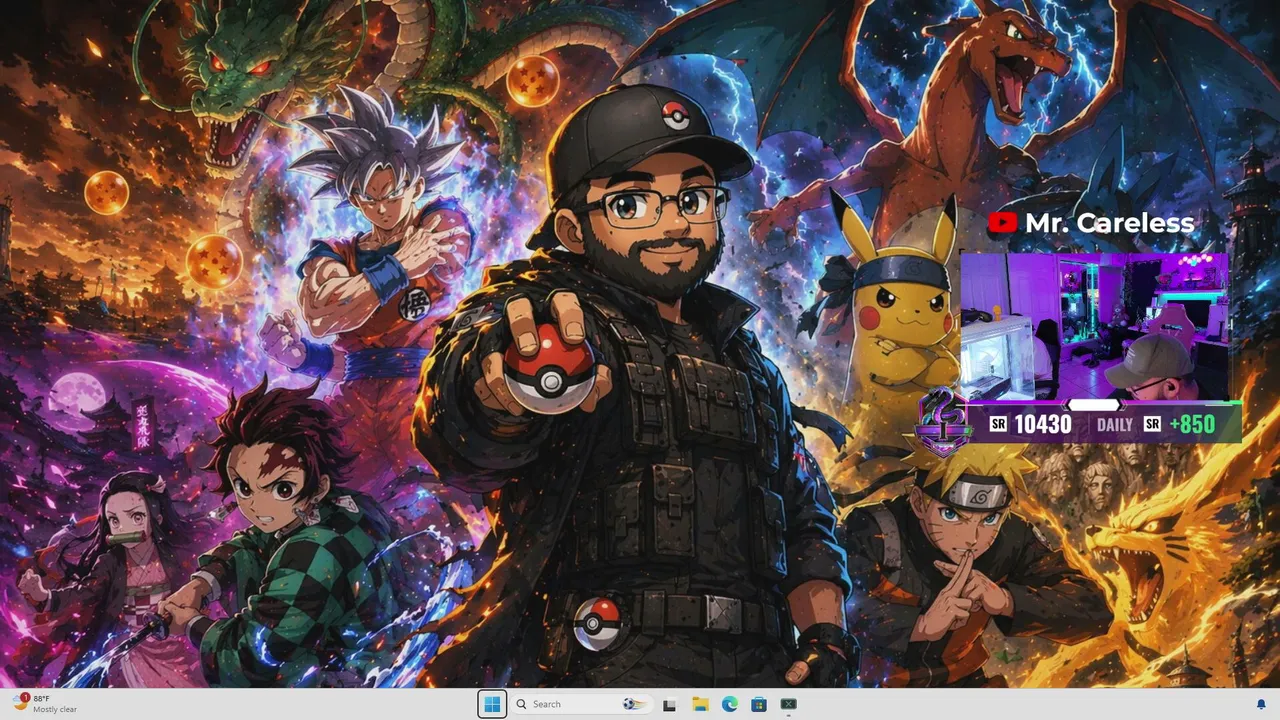Open Microsoft Edge from the taskbar

(x=730, y=704)
